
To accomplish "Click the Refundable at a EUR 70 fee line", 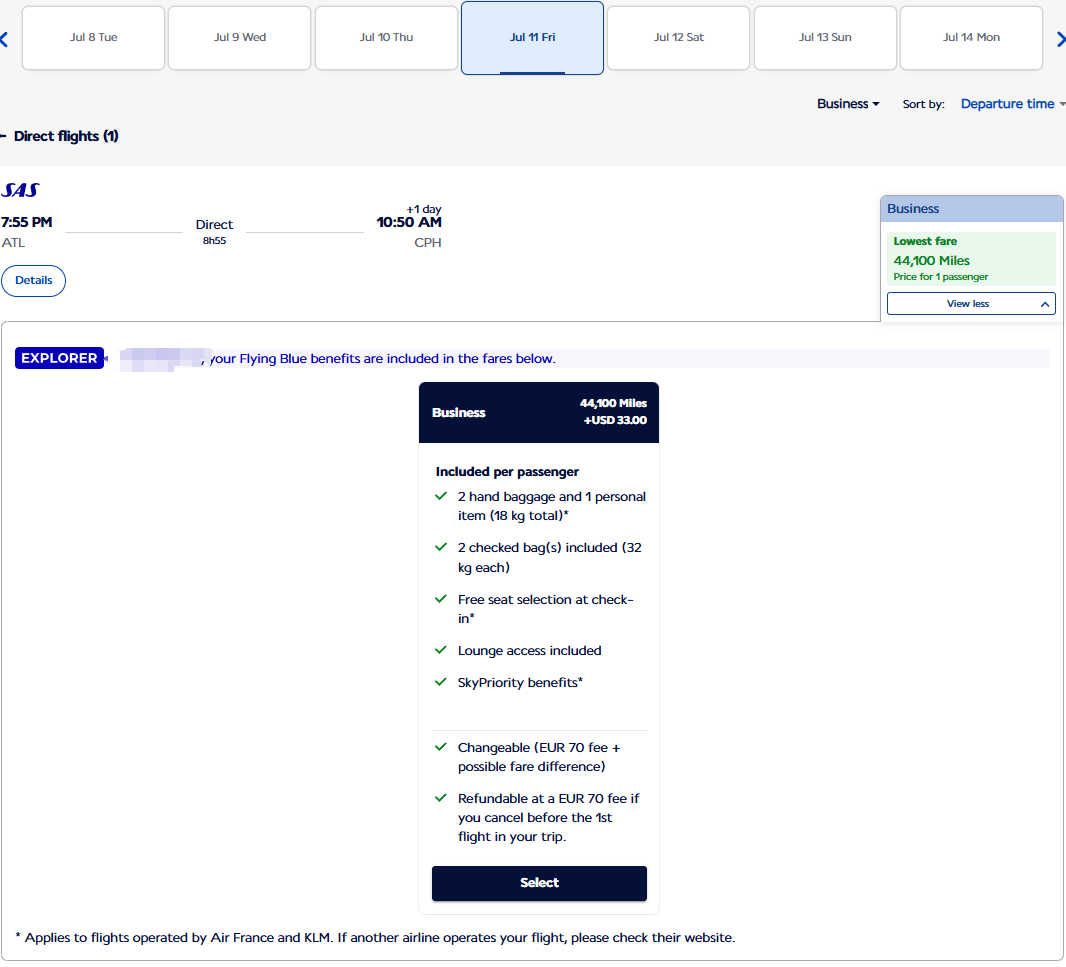I will click(548, 817).
